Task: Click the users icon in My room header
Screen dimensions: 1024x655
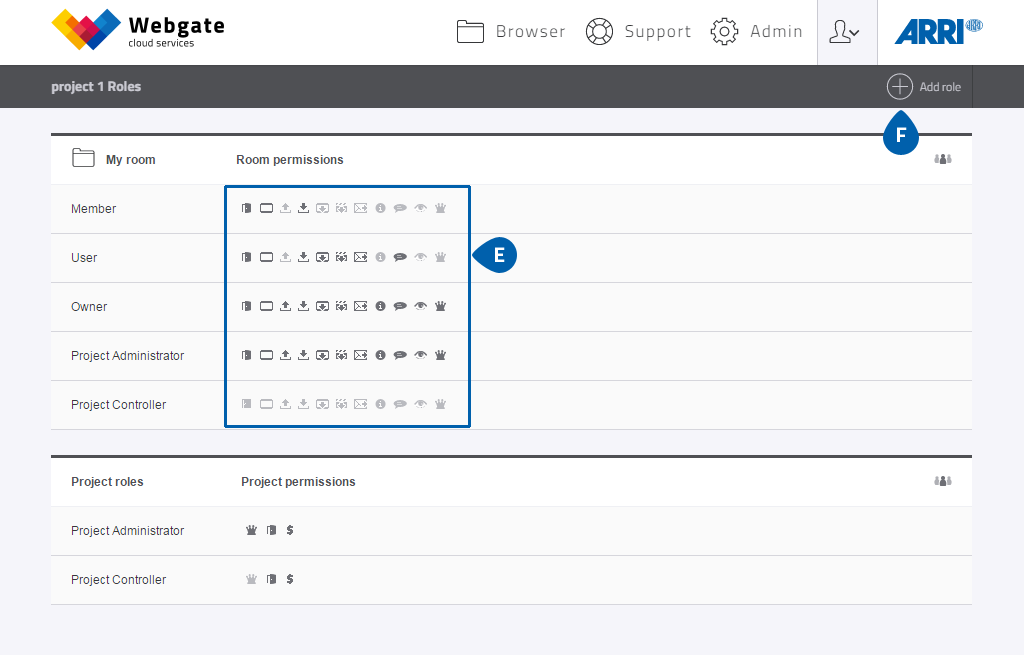Action: [x=942, y=159]
